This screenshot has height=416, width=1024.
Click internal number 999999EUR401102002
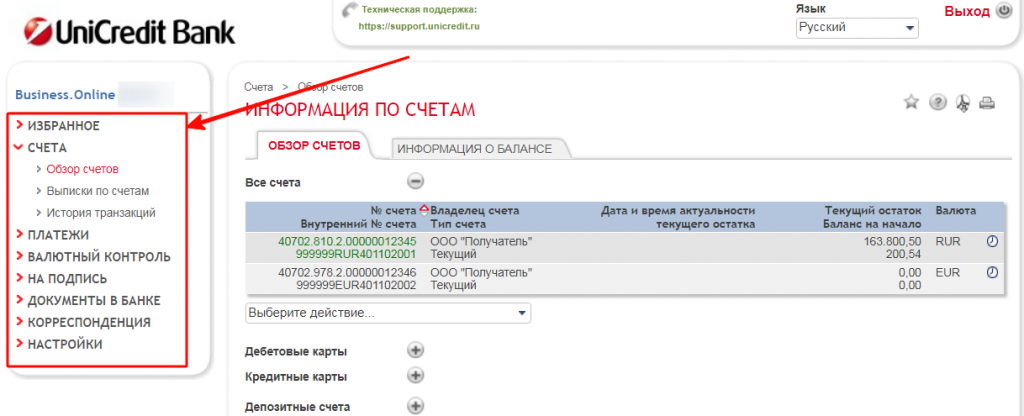[356, 285]
